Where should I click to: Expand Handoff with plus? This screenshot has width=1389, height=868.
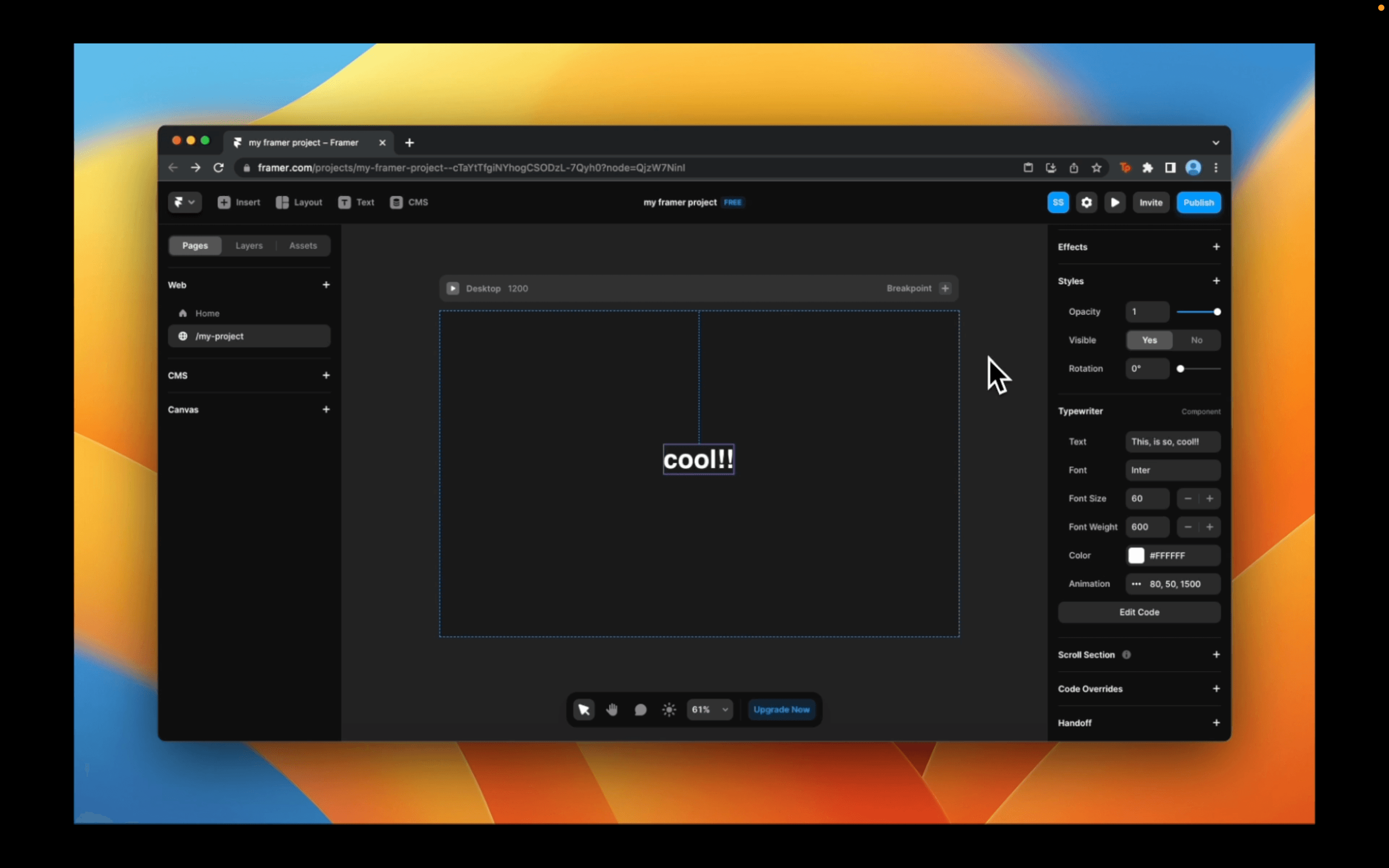(x=1216, y=723)
